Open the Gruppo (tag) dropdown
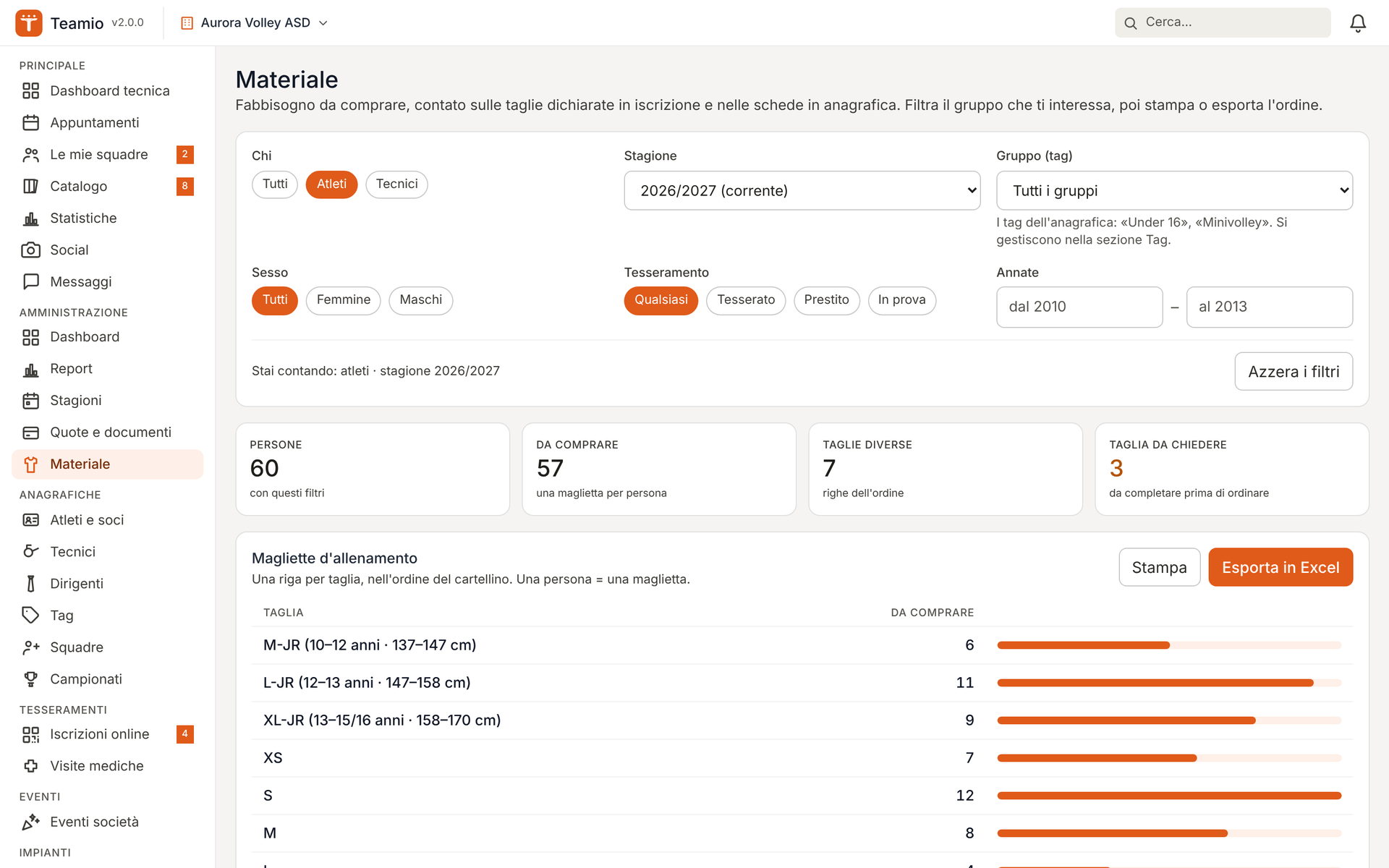Screen dimensions: 1389x868 (x=1174, y=190)
